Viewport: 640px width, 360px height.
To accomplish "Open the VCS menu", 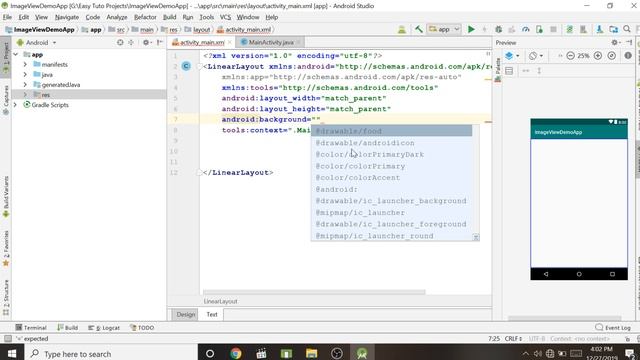I will [225, 17].
